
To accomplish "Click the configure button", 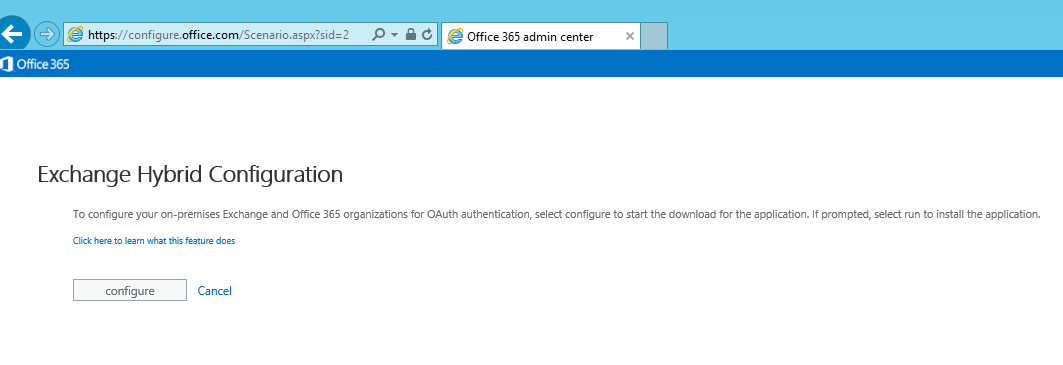I will (129, 290).
